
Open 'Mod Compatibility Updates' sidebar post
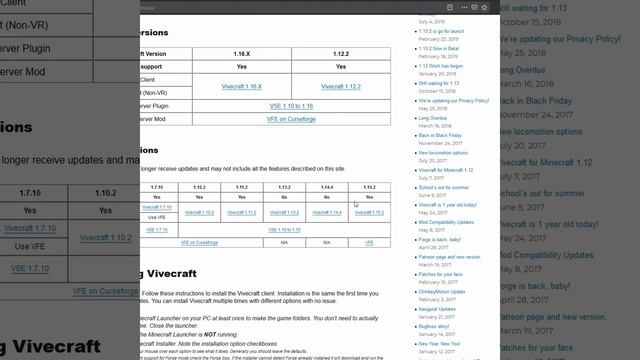point(447,222)
